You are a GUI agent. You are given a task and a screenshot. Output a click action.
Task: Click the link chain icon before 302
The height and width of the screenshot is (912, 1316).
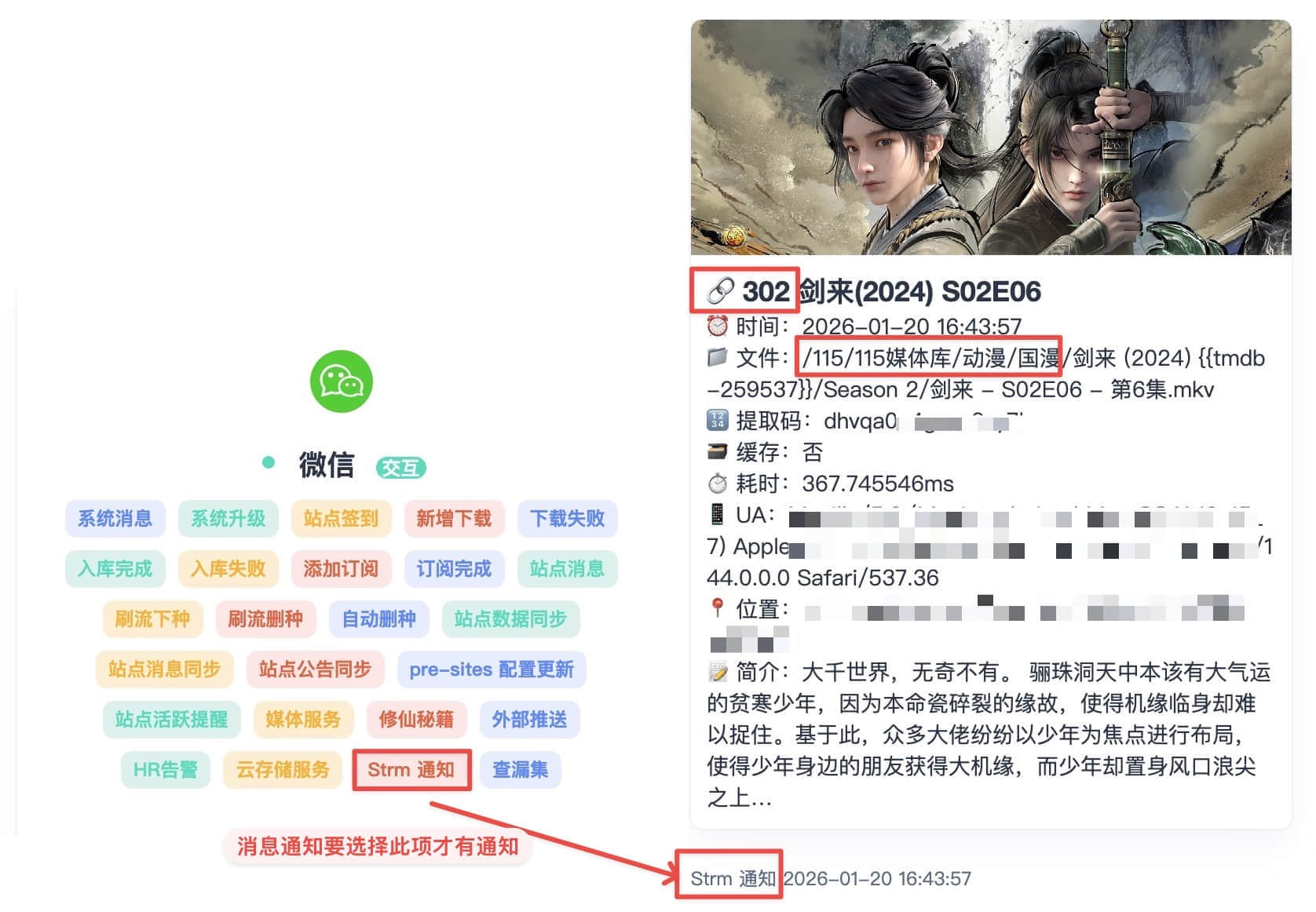click(x=720, y=291)
